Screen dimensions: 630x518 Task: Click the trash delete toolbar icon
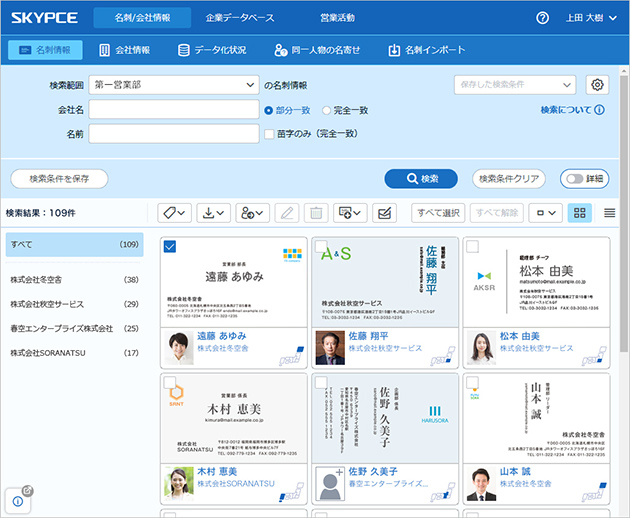coord(316,213)
